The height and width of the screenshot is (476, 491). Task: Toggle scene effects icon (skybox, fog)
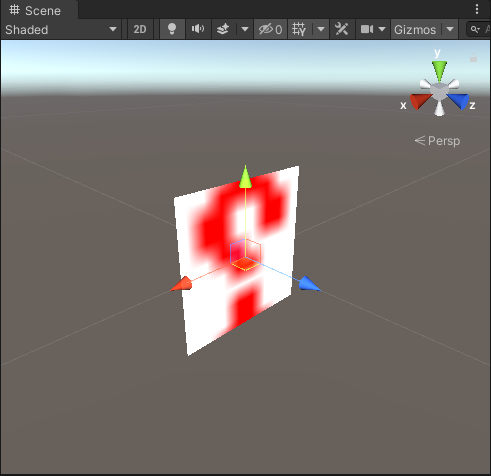[223, 29]
